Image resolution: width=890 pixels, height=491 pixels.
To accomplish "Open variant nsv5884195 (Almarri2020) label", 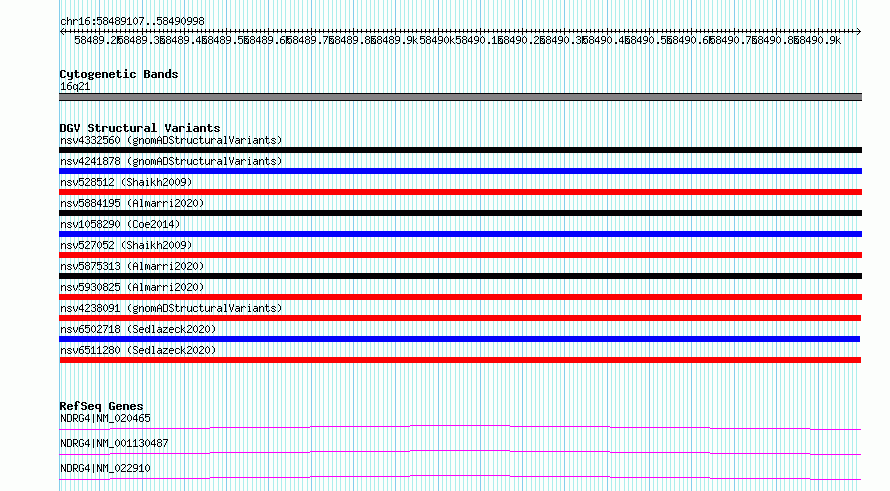I will coord(132,203).
